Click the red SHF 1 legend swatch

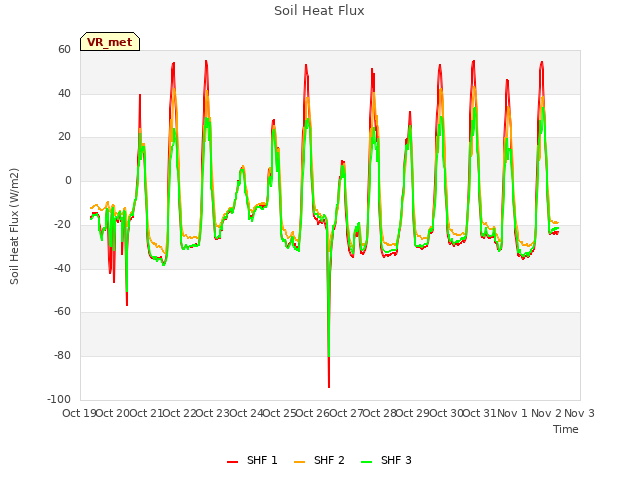(x=232, y=462)
